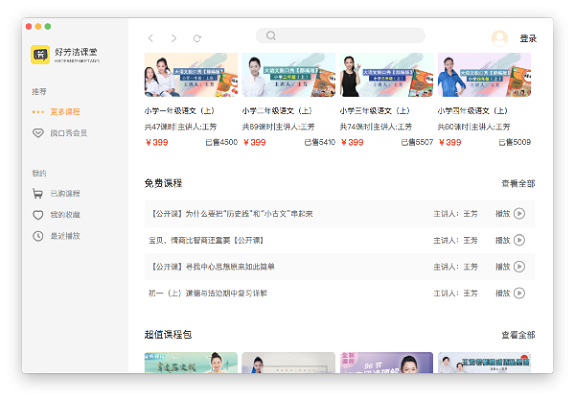The height and width of the screenshot is (400, 575).
Task: Open 脱口秀会员 in the sidebar
Action: point(69,133)
